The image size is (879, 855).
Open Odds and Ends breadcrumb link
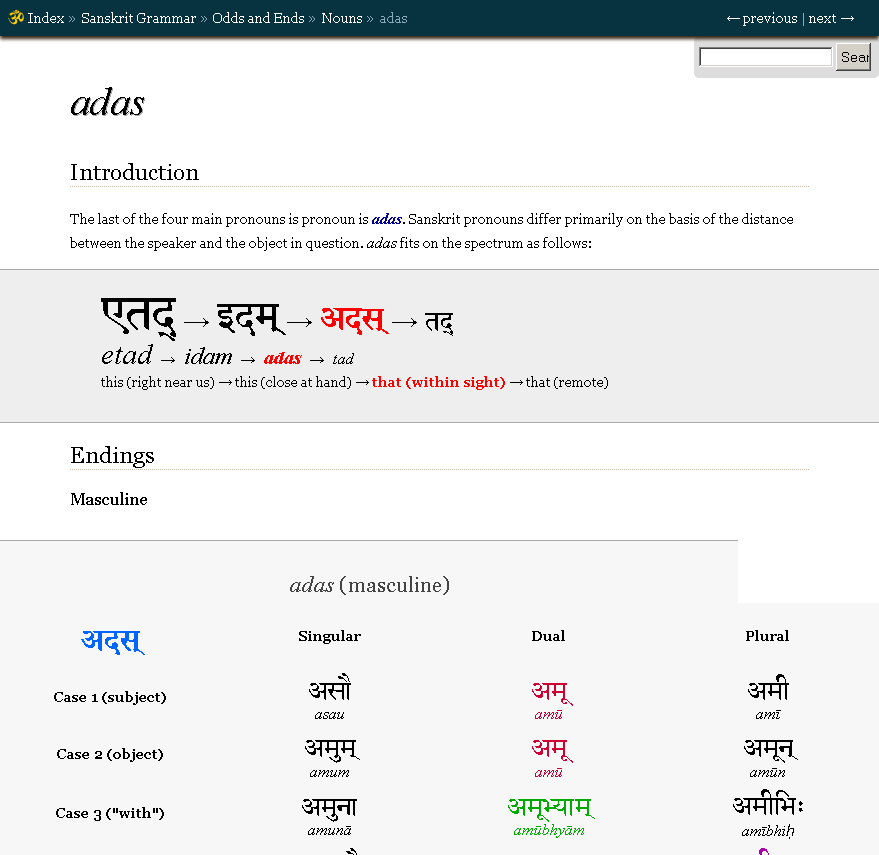(258, 18)
